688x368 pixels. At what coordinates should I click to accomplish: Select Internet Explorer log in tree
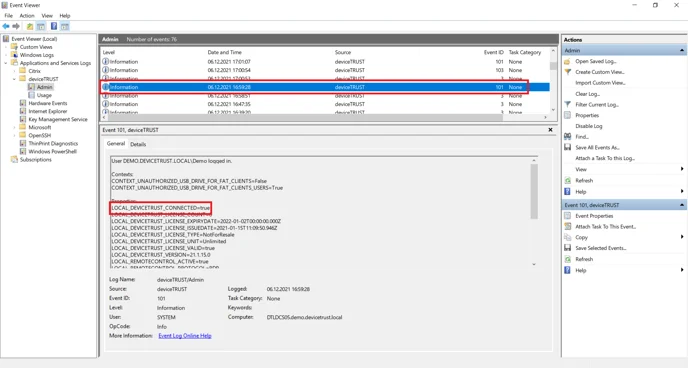pos(48,111)
